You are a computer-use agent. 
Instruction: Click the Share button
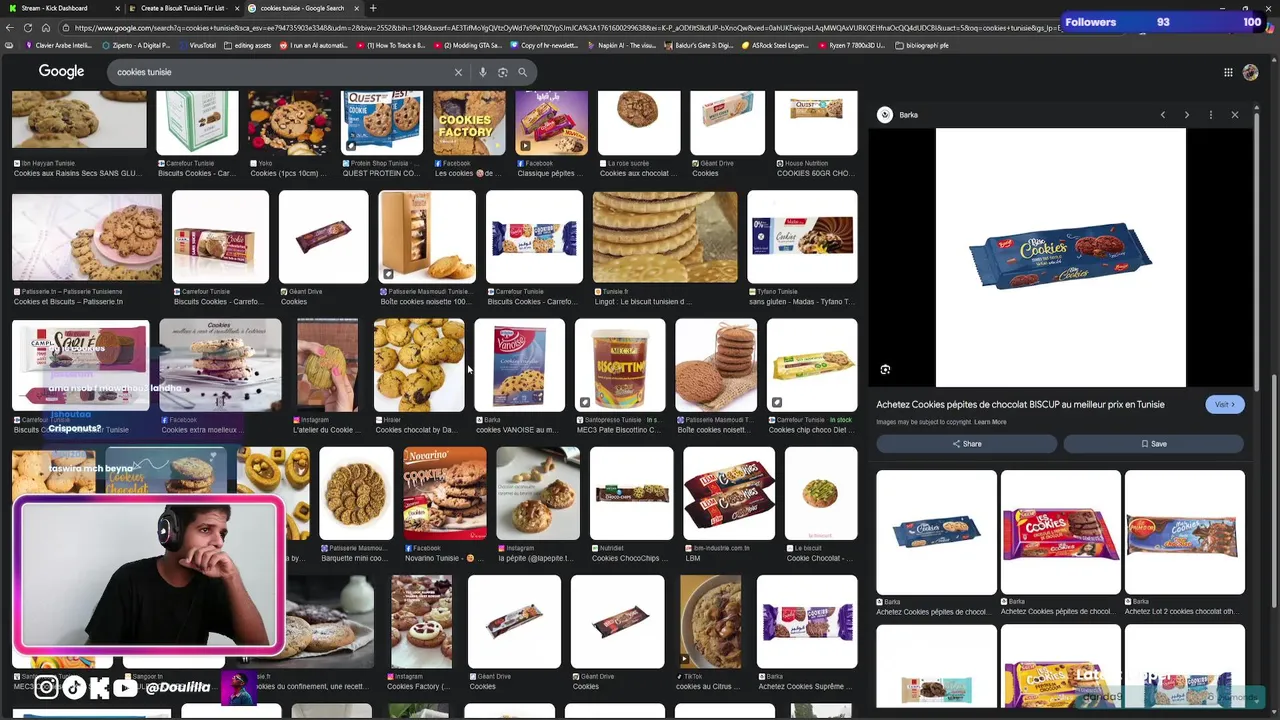(966, 444)
